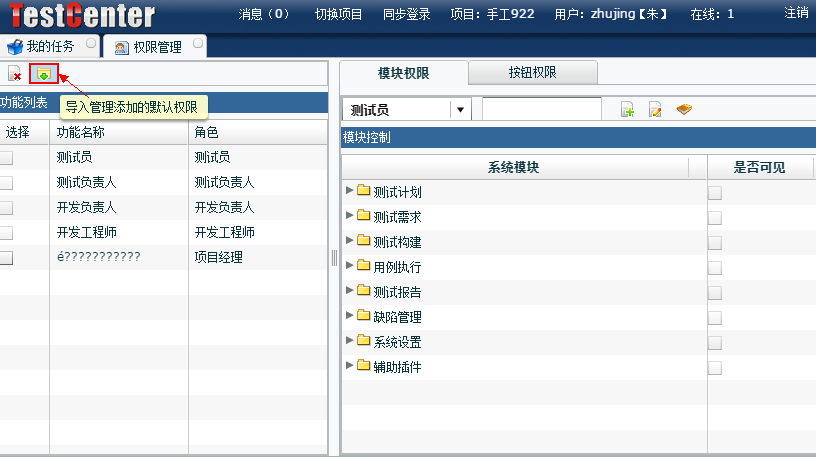Click the edit page icon with pencil
Screen dimensions: 816x458
[x=655, y=110]
